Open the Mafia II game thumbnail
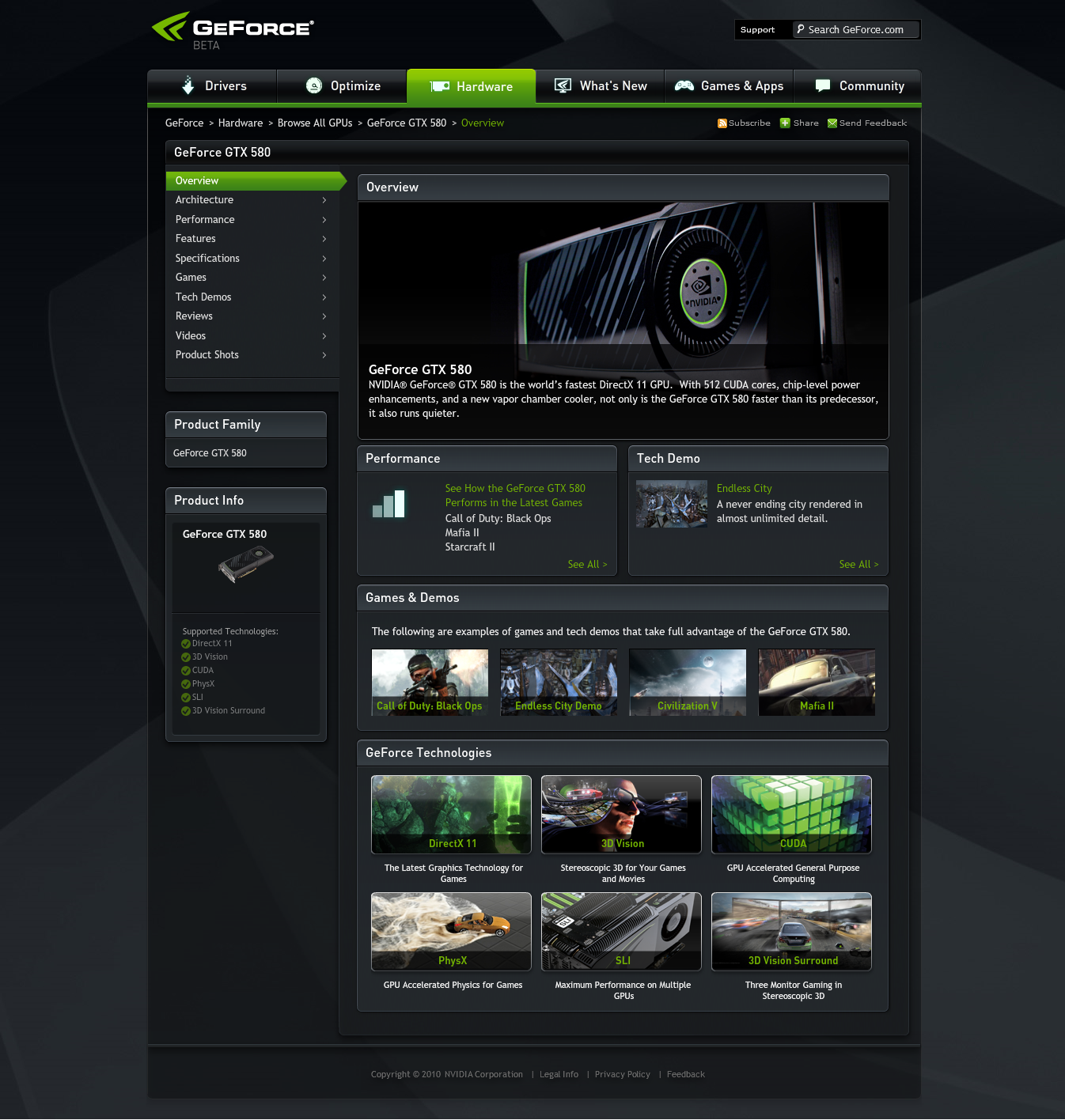 (x=817, y=683)
